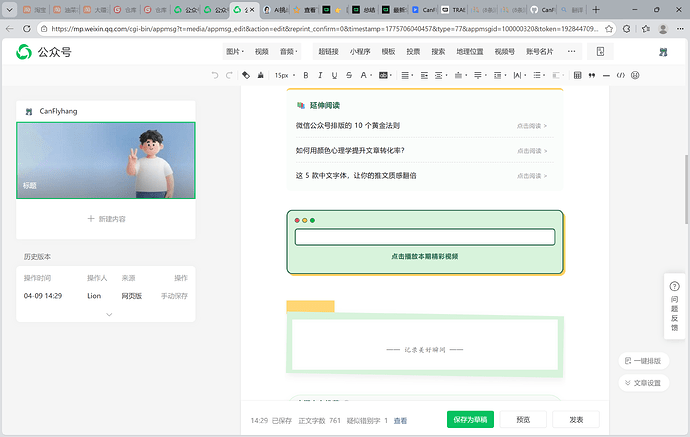Select the article cover thumbnail
The width and height of the screenshot is (690, 437).
106,160
